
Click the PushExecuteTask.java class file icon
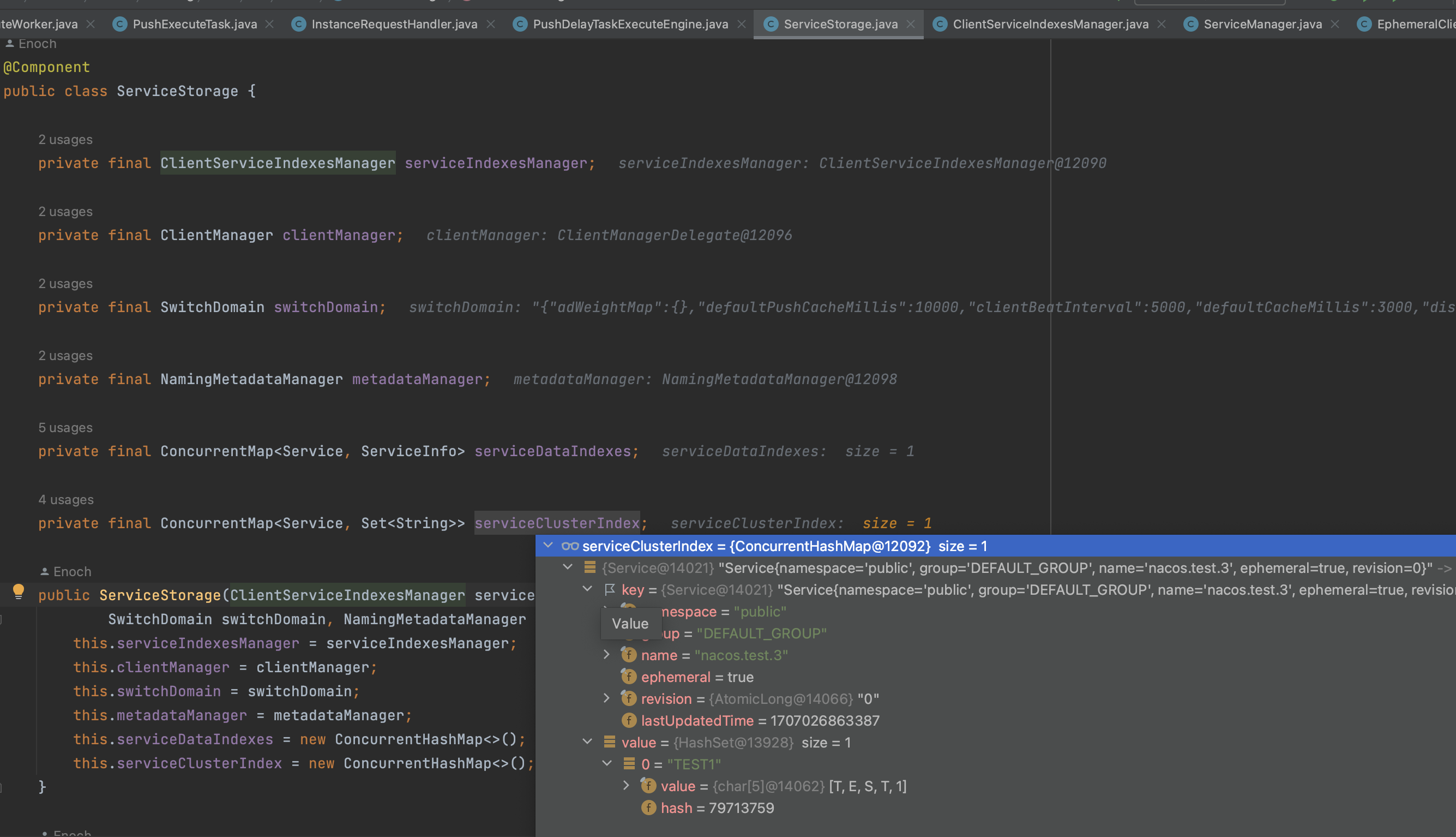pos(119,24)
